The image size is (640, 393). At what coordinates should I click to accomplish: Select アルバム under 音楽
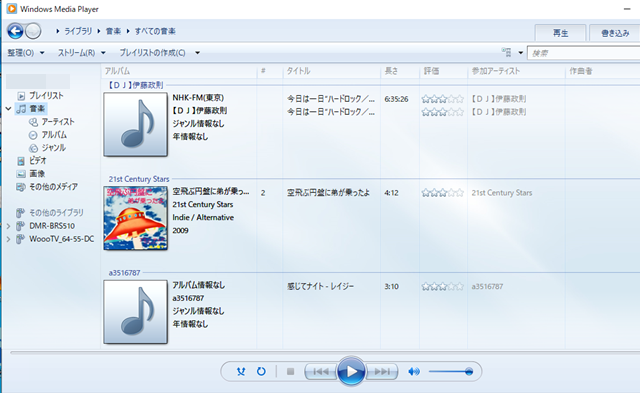[x=54, y=135]
